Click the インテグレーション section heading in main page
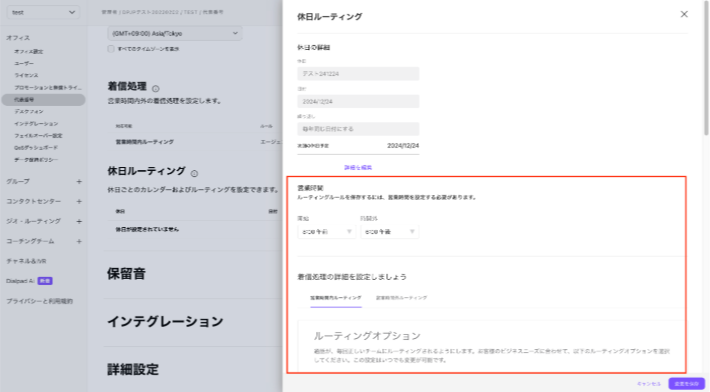710x392 pixels. click(165, 322)
